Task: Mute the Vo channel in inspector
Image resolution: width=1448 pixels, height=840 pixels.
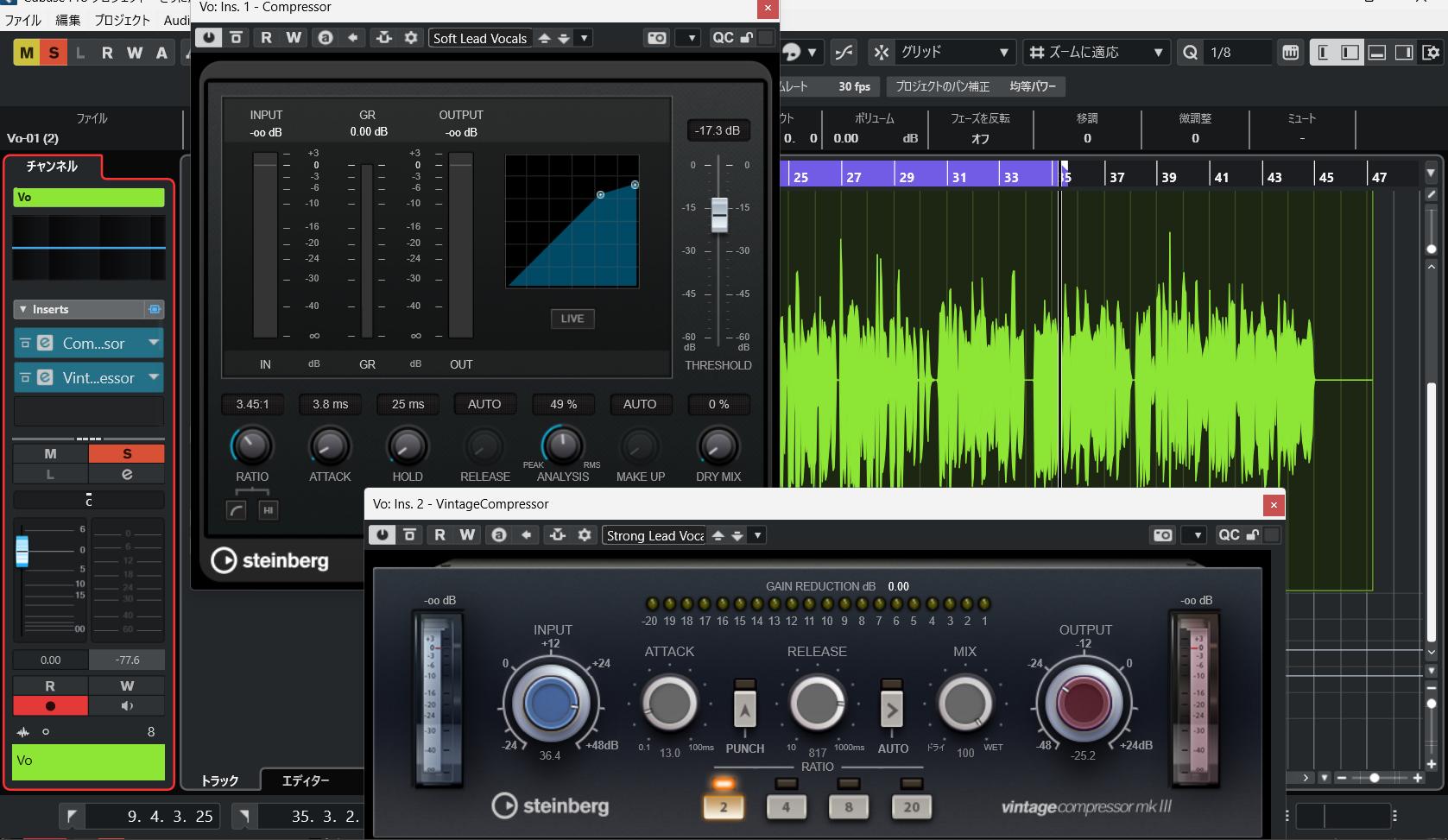Action: tap(50, 453)
